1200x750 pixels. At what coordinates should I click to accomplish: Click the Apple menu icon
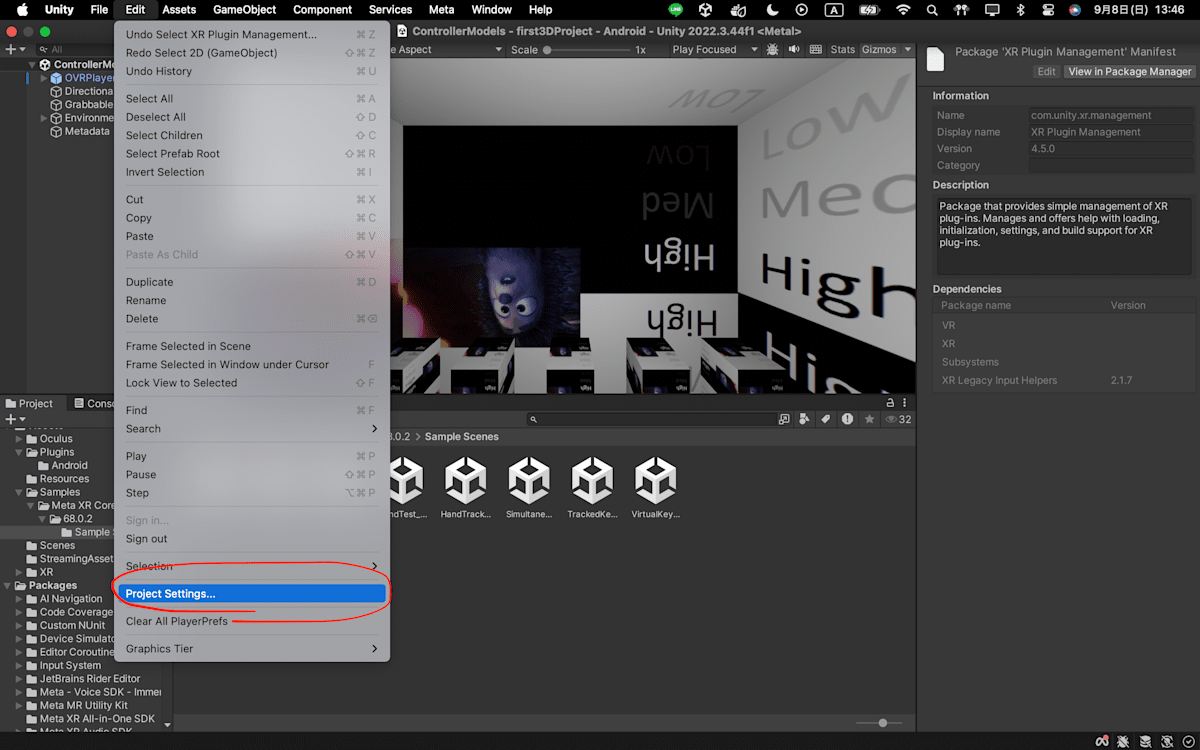(x=22, y=10)
